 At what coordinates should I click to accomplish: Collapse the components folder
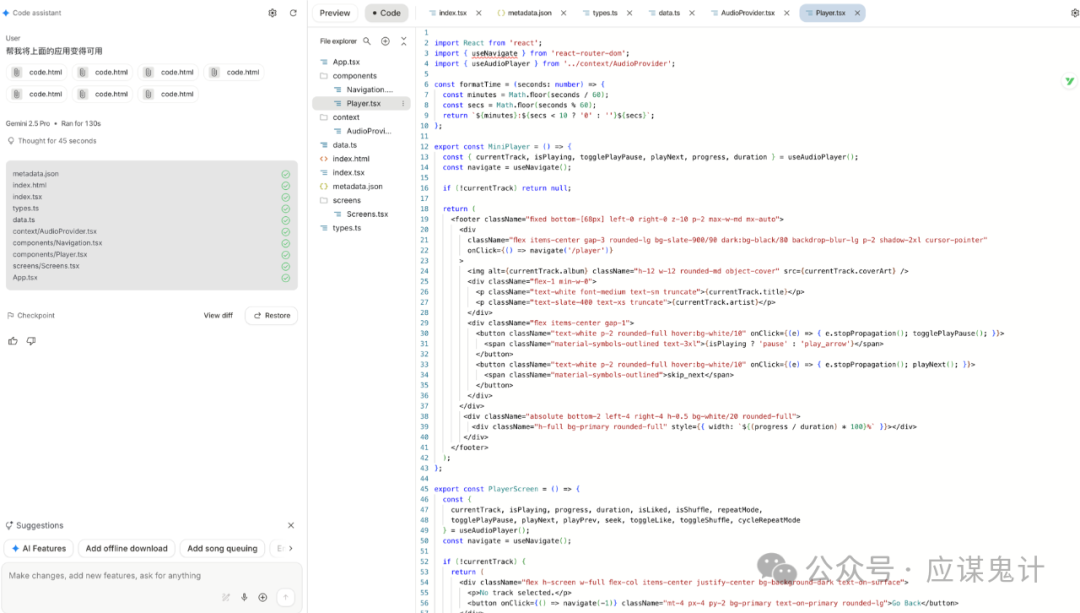point(354,76)
